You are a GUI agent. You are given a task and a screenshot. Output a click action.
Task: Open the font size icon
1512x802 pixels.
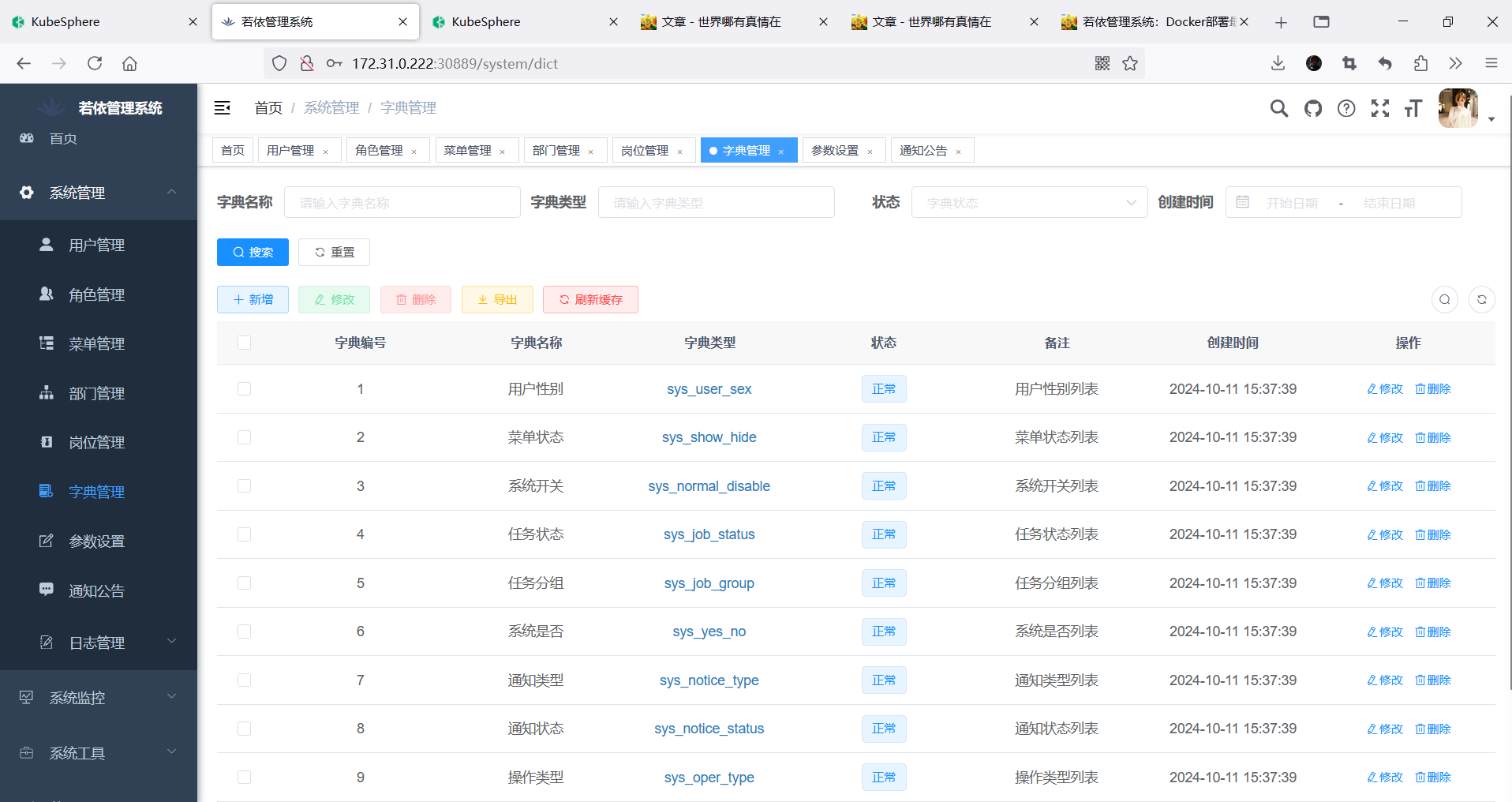pyautogui.click(x=1413, y=108)
